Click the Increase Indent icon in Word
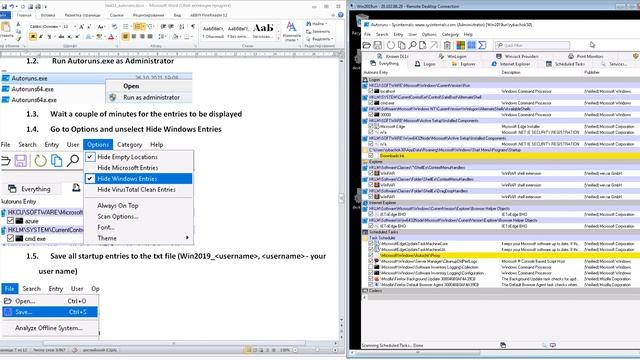 [x=171, y=27]
